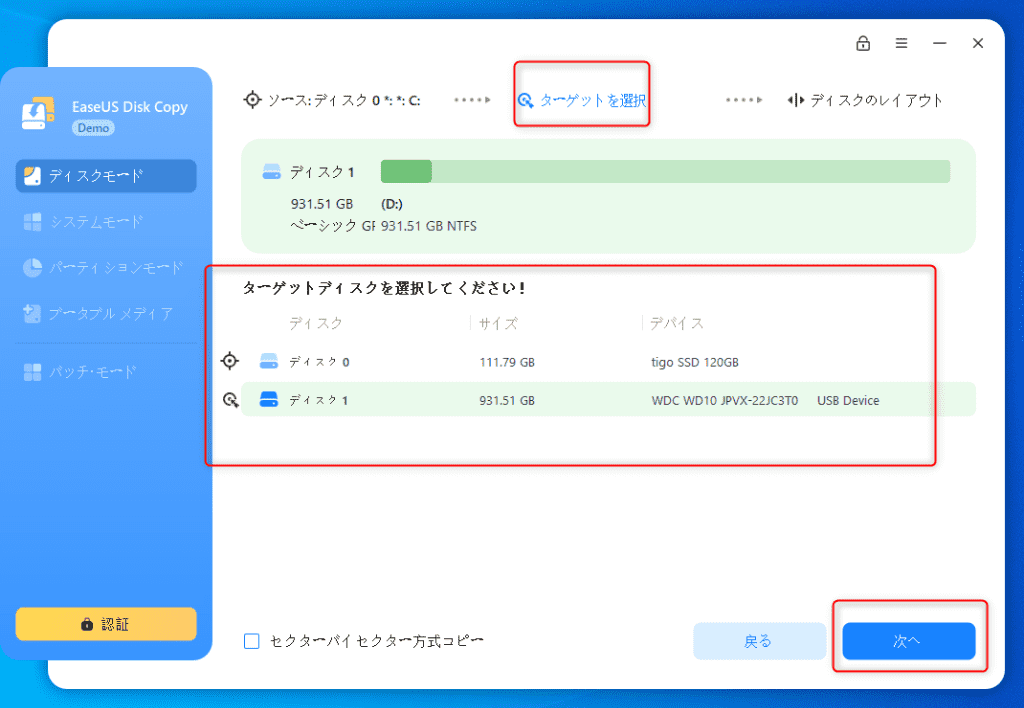Viewport: 1024px width, 708px height.
Task: Click the source crosshair icon in step header
Action: [x=252, y=100]
